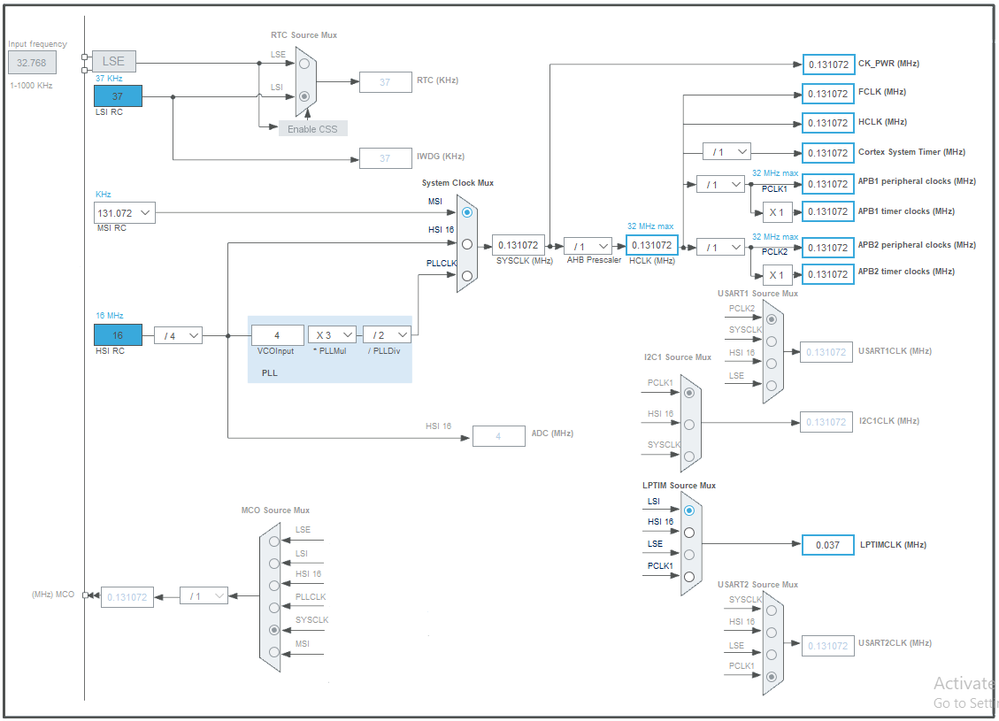
Task: Click the LPTIMCLK 0.037 output field
Action: [828, 545]
